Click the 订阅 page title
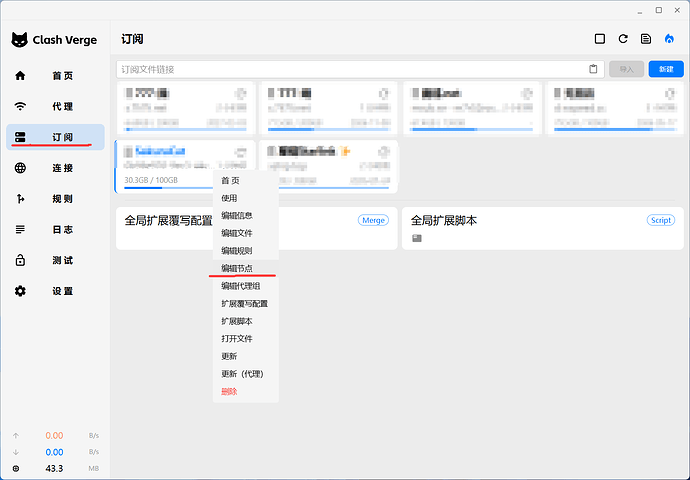Image resolution: width=690 pixels, height=480 pixels. coord(132,39)
